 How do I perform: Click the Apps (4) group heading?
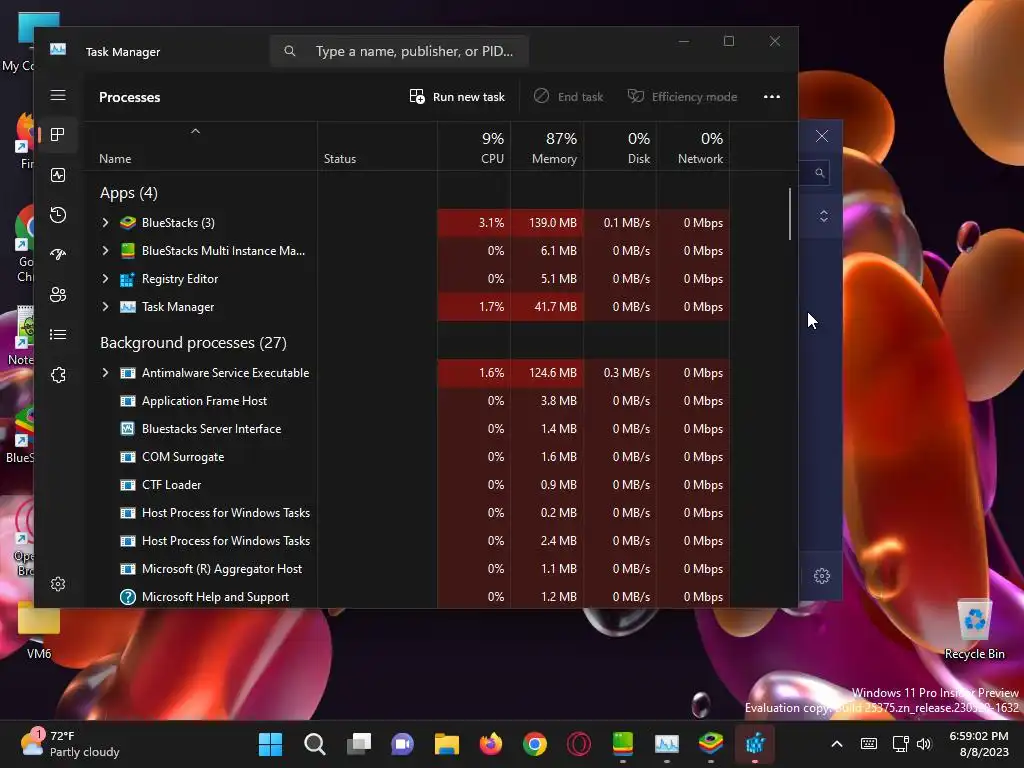pos(129,193)
